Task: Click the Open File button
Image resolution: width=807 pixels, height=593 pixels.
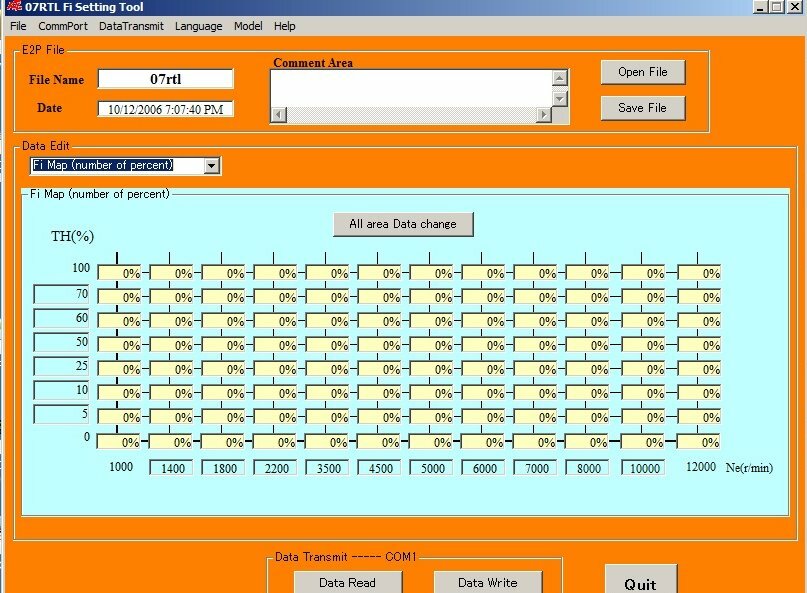Action: click(x=642, y=72)
